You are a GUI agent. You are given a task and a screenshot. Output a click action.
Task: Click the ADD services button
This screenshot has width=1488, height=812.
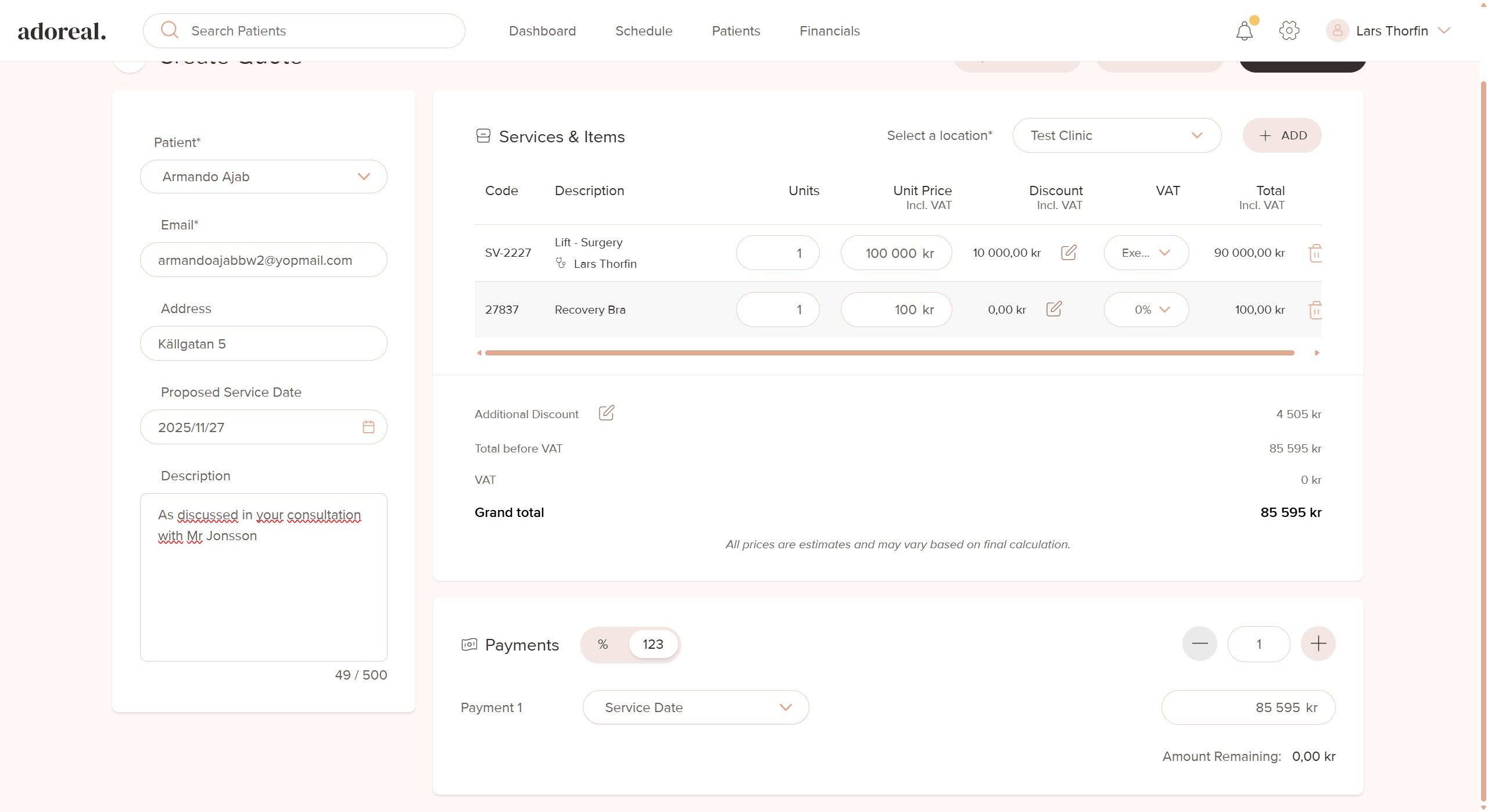1282,135
